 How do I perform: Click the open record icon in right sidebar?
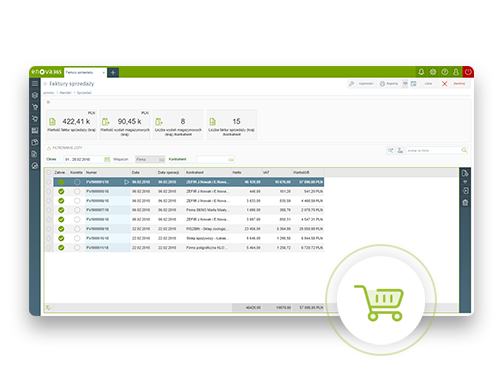coord(465,191)
